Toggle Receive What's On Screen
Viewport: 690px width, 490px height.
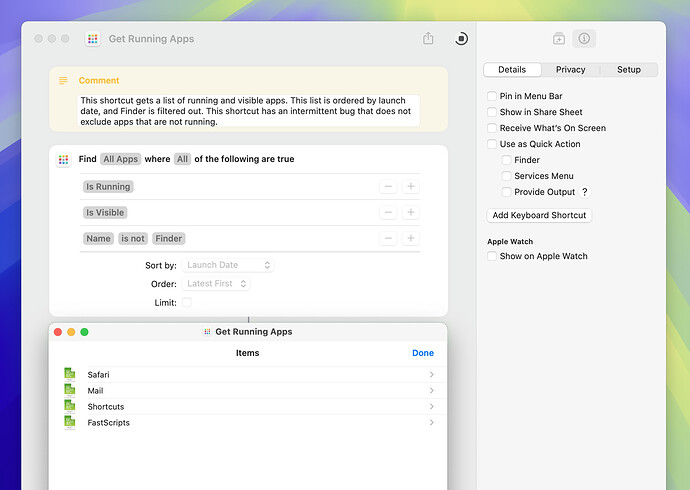[492, 128]
